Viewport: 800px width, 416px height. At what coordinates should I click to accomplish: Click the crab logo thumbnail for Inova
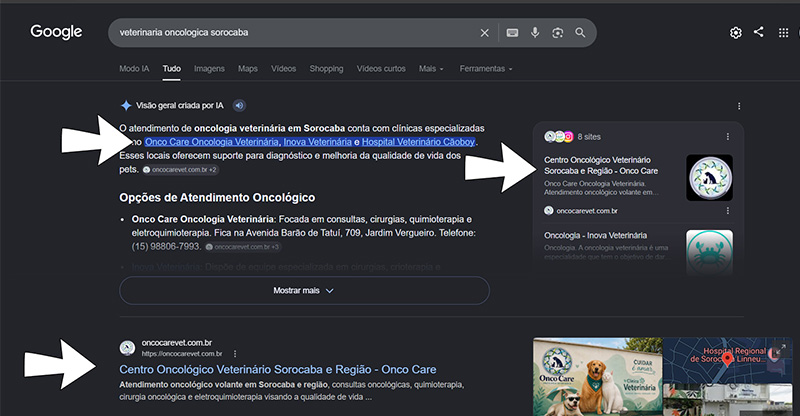coord(709,251)
